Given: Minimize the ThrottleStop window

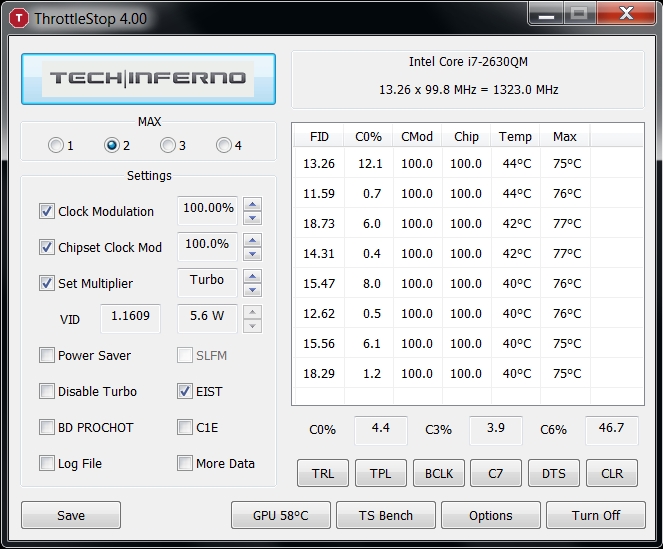Looking at the screenshot, I should click(546, 13).
